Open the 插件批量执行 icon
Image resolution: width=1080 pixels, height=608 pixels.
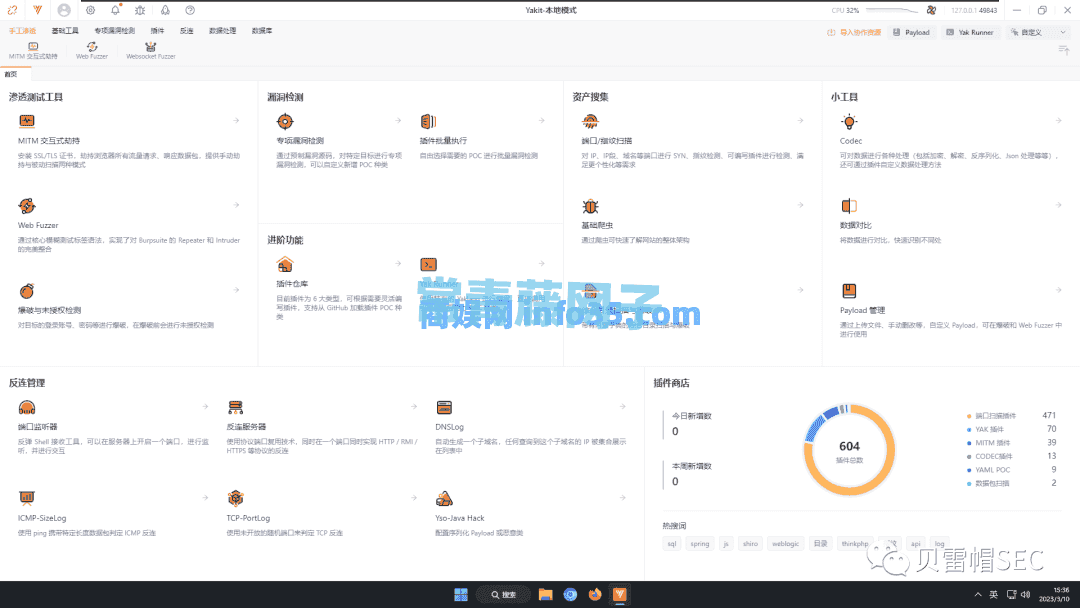coord(428,122)
